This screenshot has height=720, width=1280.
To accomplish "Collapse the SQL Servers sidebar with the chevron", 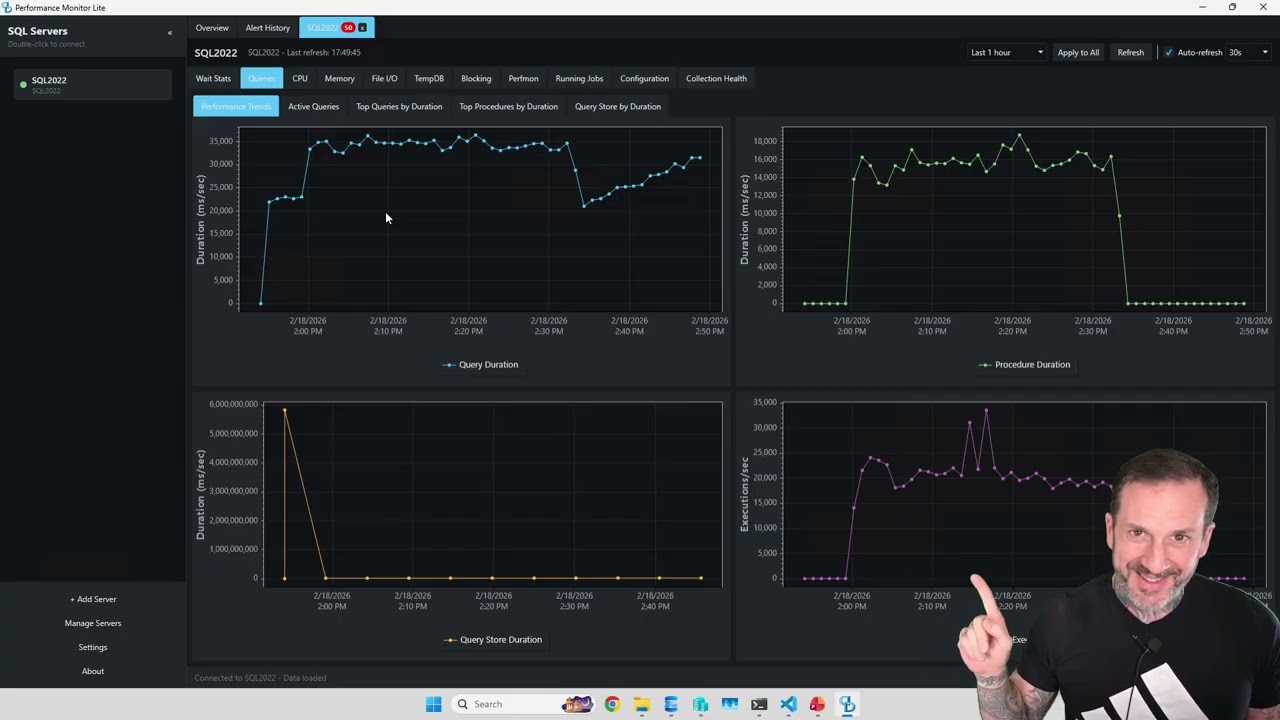I will pos(170,33).
